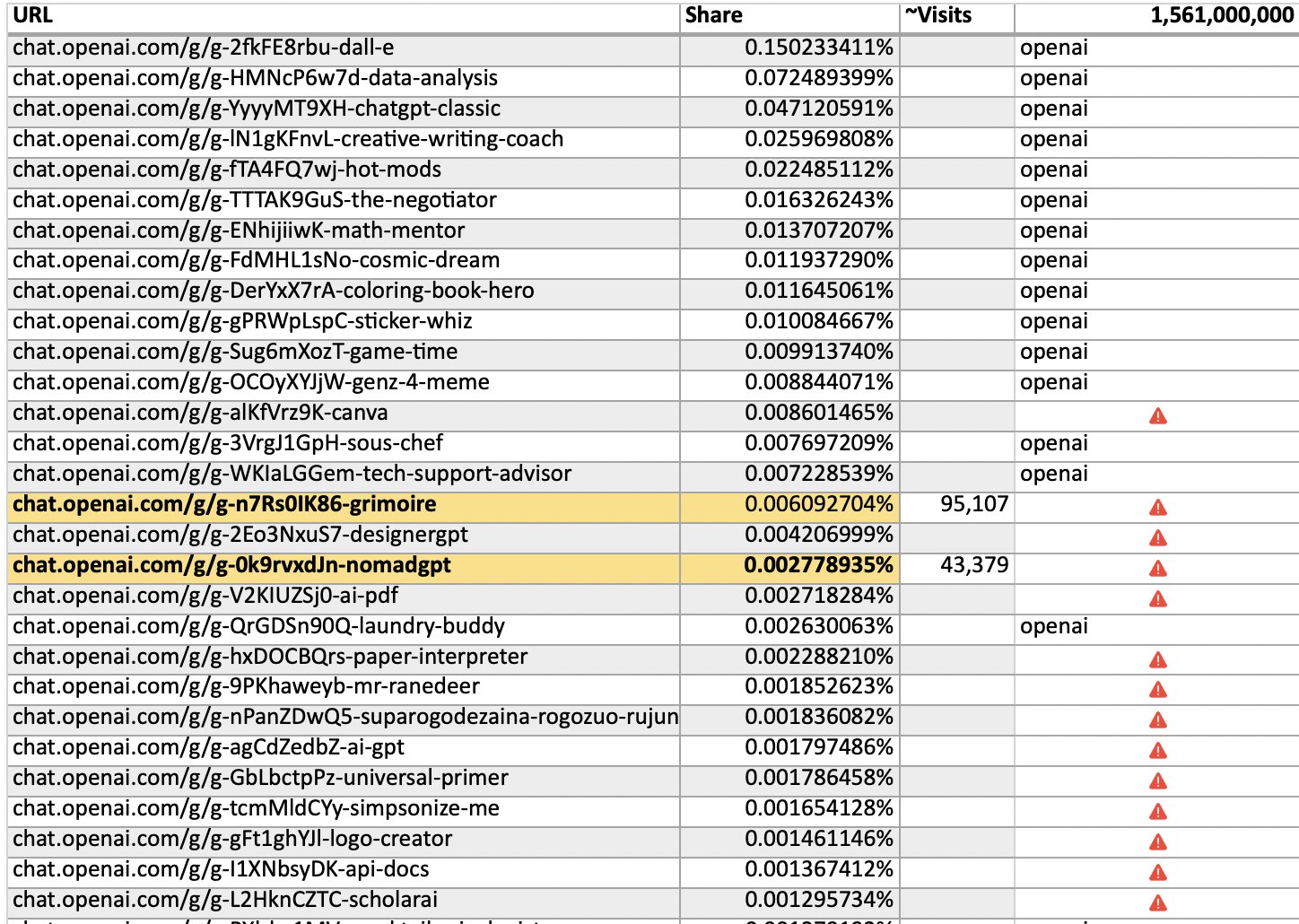Select the scholarai URL cell

click(344, 902)
